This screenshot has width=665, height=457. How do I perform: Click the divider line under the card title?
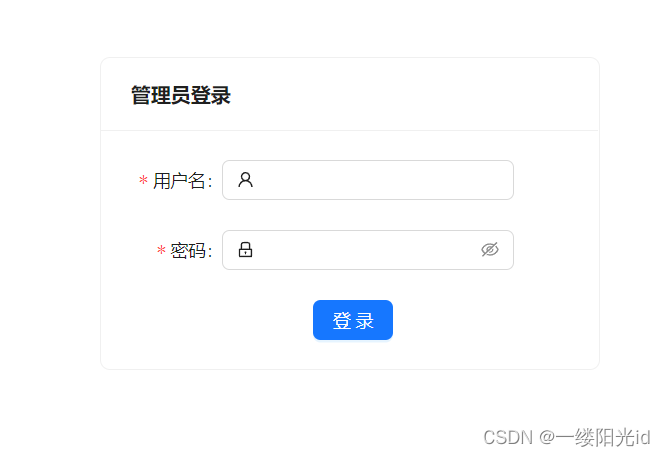tap(350, 130)
